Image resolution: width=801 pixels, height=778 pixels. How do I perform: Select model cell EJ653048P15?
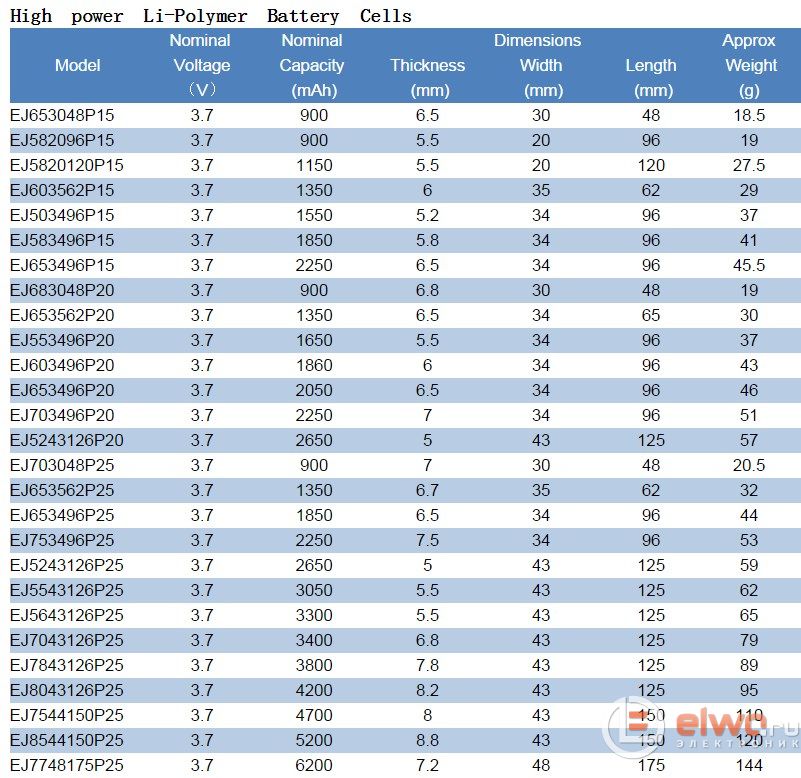pyautogui.click(x=62, y=115)
